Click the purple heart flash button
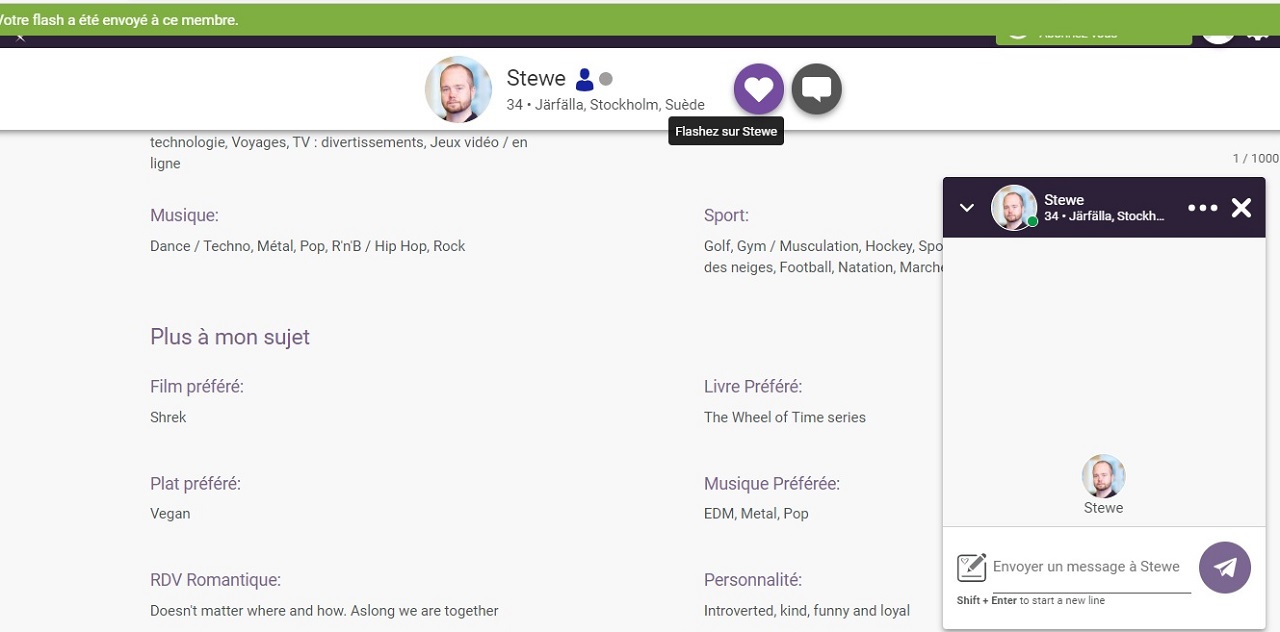 pyautogui.click(x=758, y=89)
